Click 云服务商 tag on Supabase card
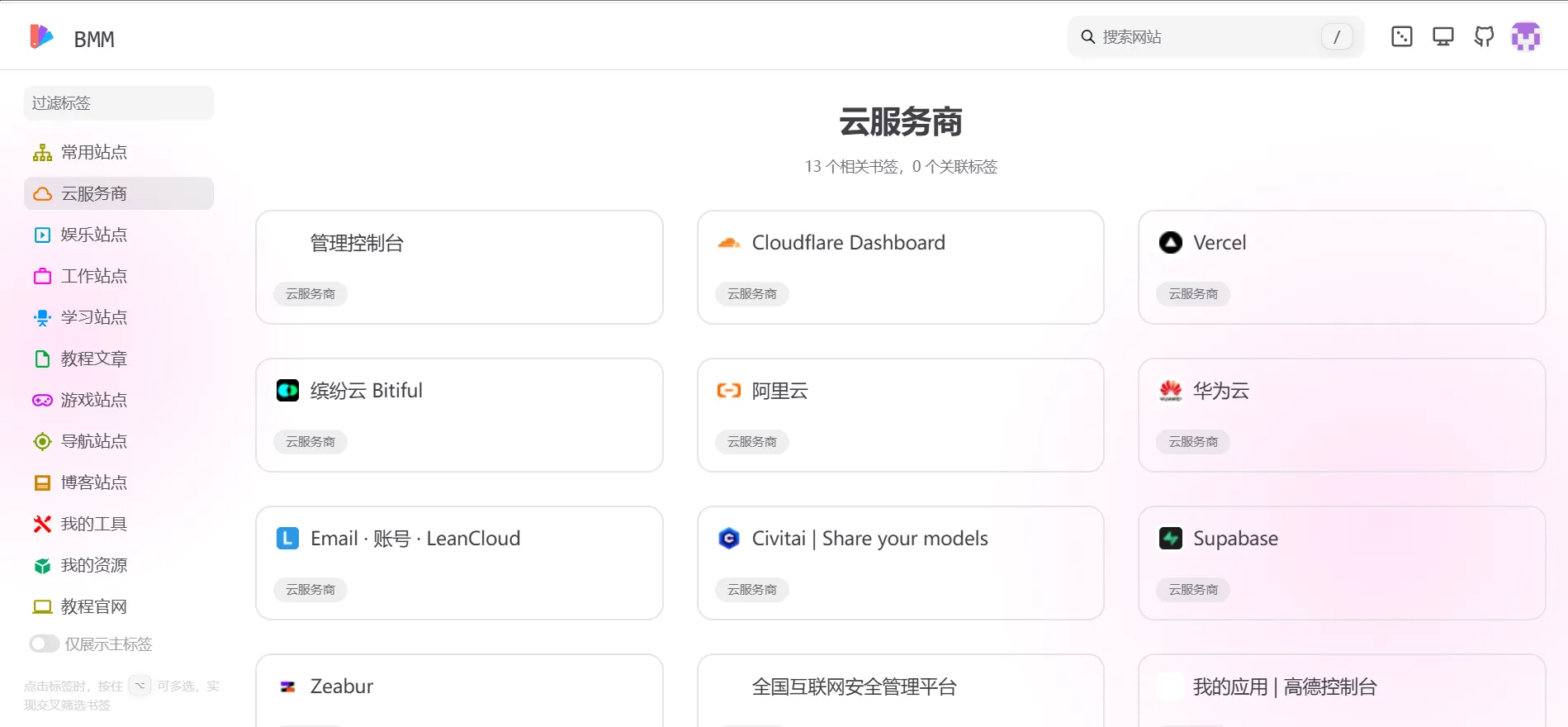 click(1193, 590)
